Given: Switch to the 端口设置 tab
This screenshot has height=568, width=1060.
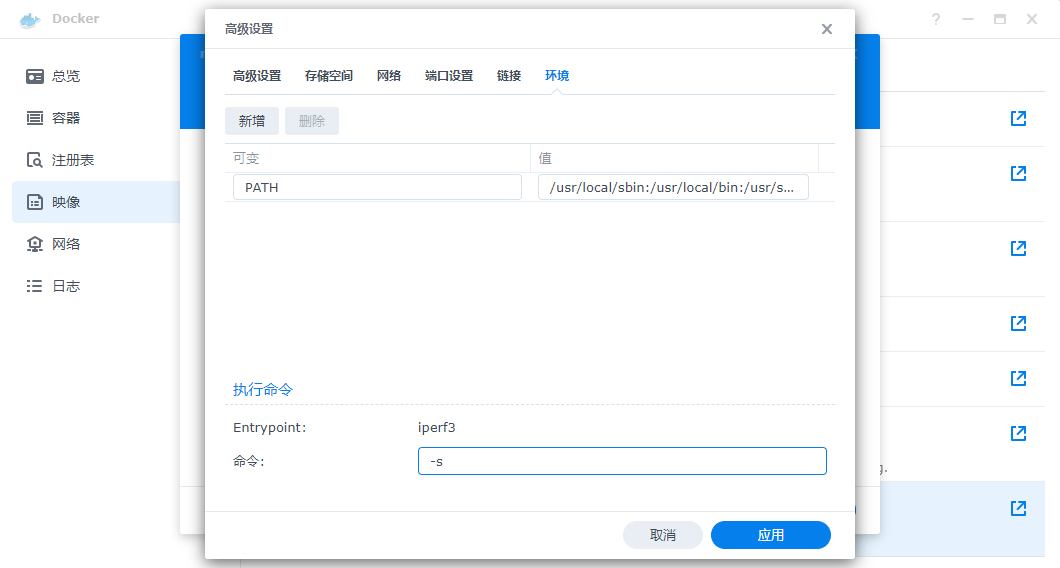Looking at the screenshot, I should [x=449, y=76].
